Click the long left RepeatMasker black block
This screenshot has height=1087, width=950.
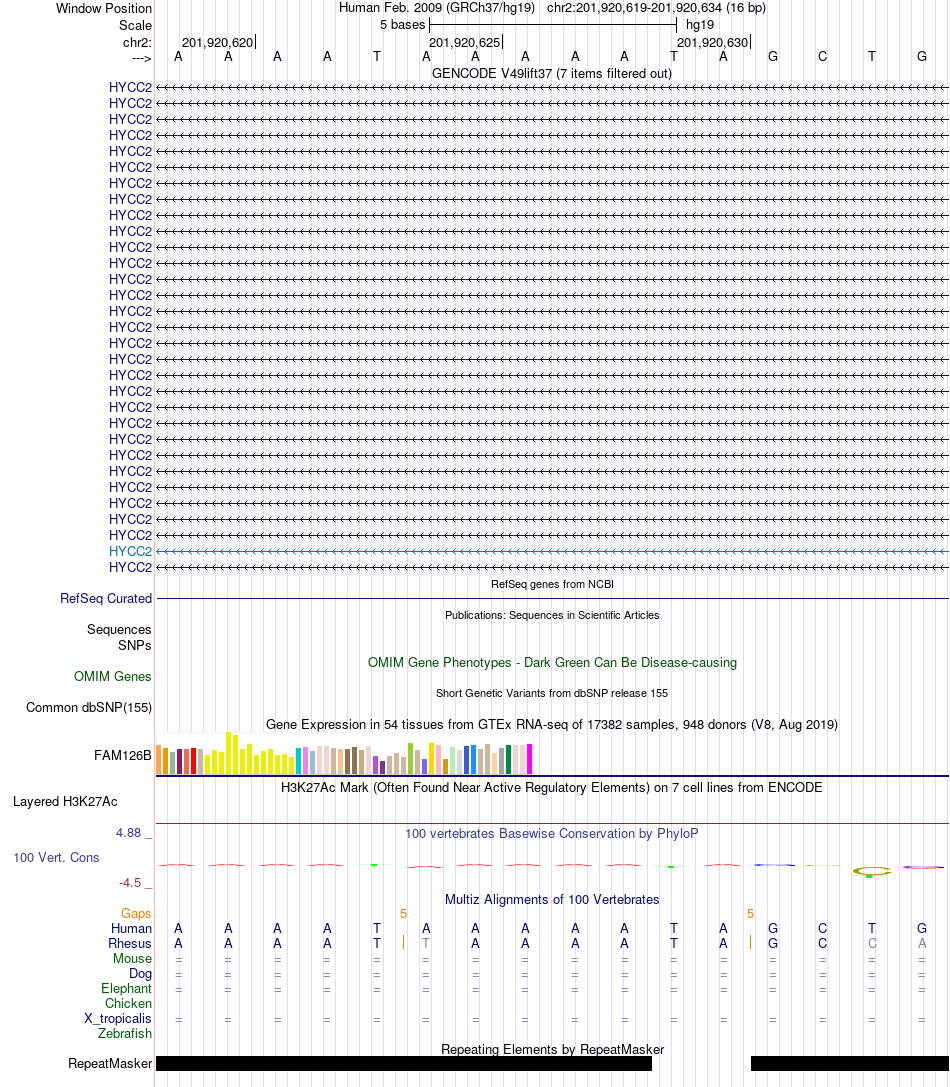pos(404,1063)
